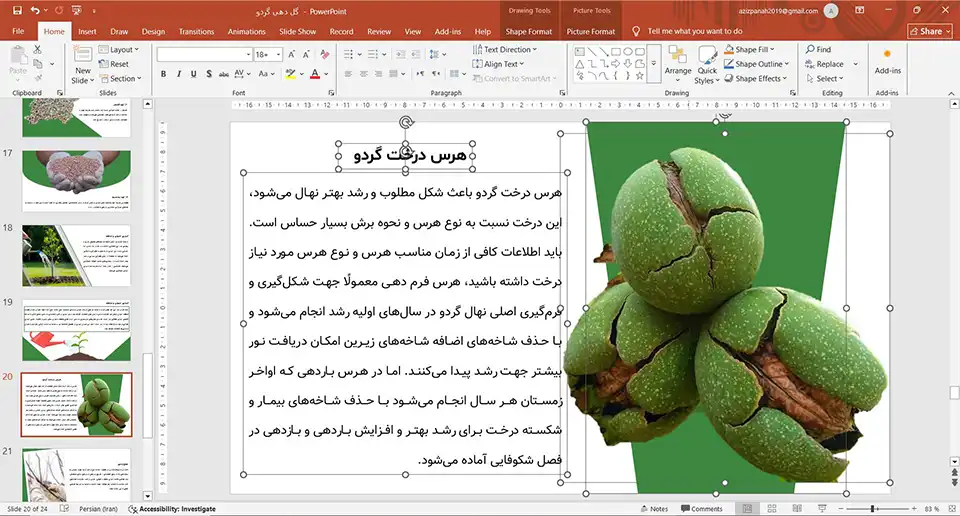Click the New Slide icon
This screenshot has width=960, height=516.
83,55
